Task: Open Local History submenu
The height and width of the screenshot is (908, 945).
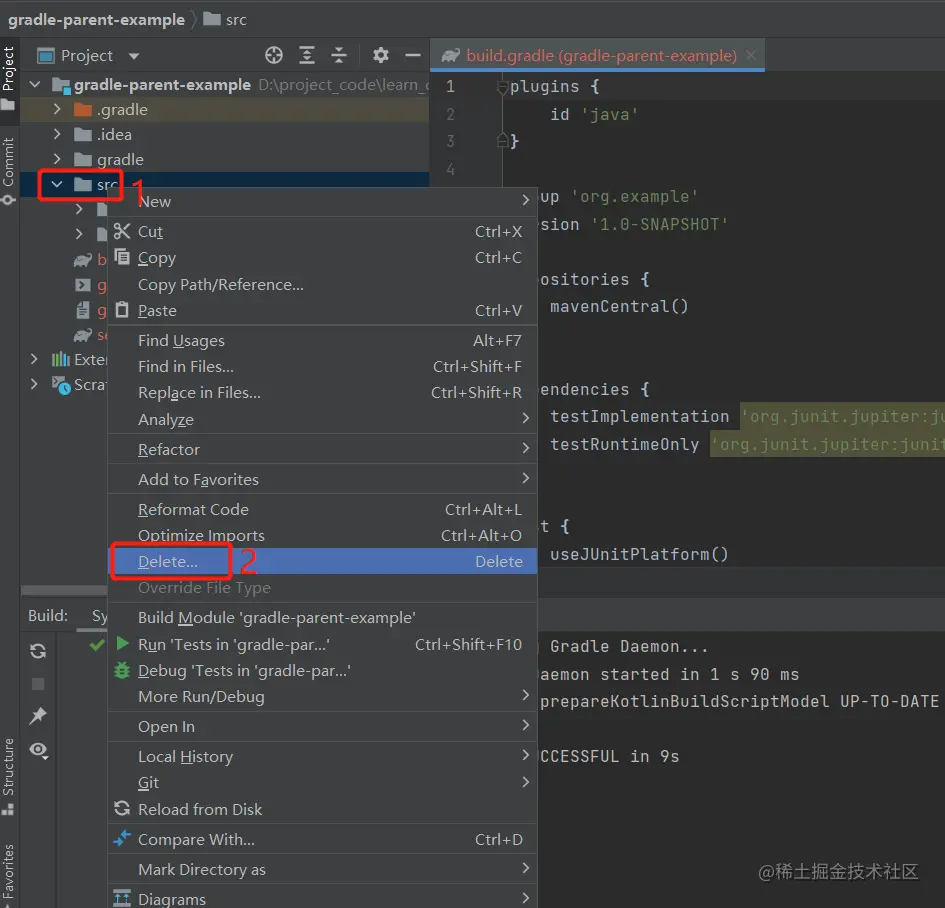Action: 322,757
